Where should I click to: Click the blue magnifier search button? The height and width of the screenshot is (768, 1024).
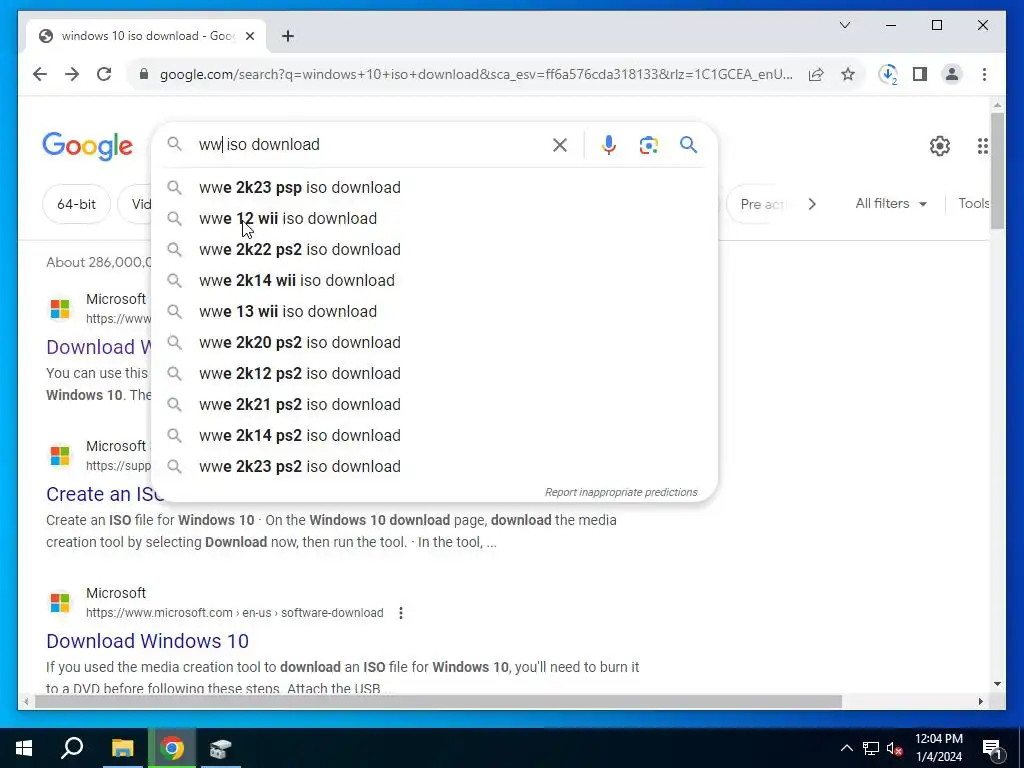[x=688, y=144]
